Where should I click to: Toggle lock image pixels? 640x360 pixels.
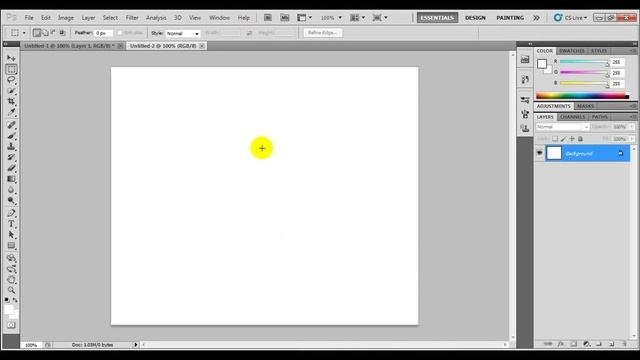pyautogui.click(x=563, y=139)
